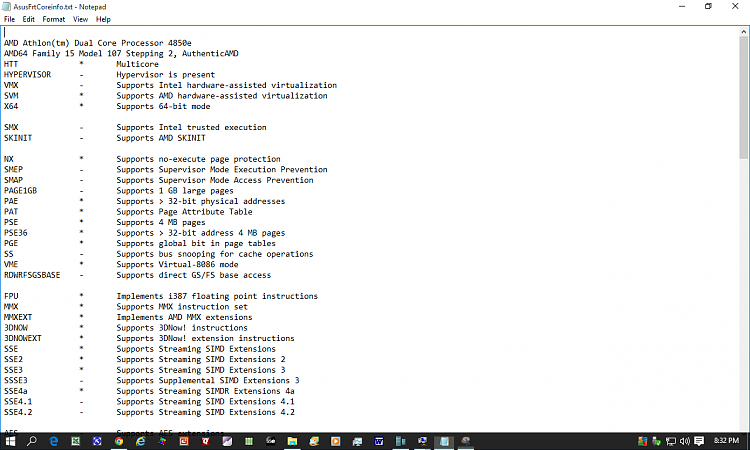The height and width of the screenshot is (450, 750).
Task: Click the Notepad document icon in title bar
Action: click(7, 7)
